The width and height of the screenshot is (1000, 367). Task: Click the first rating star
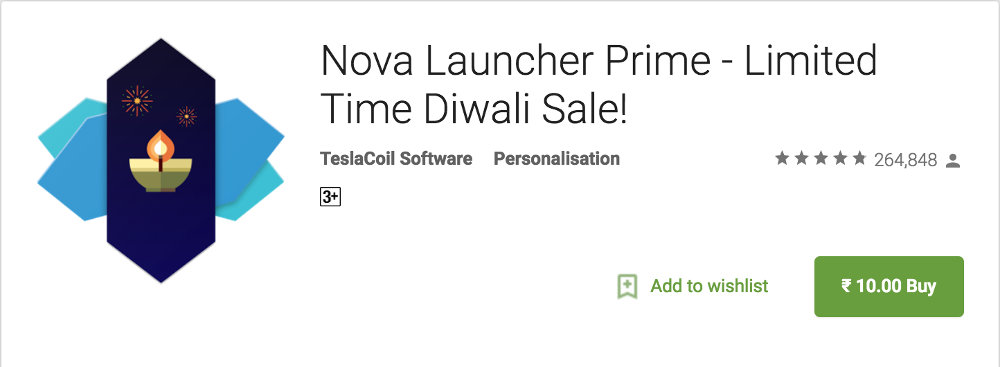[x=782, y=158]
